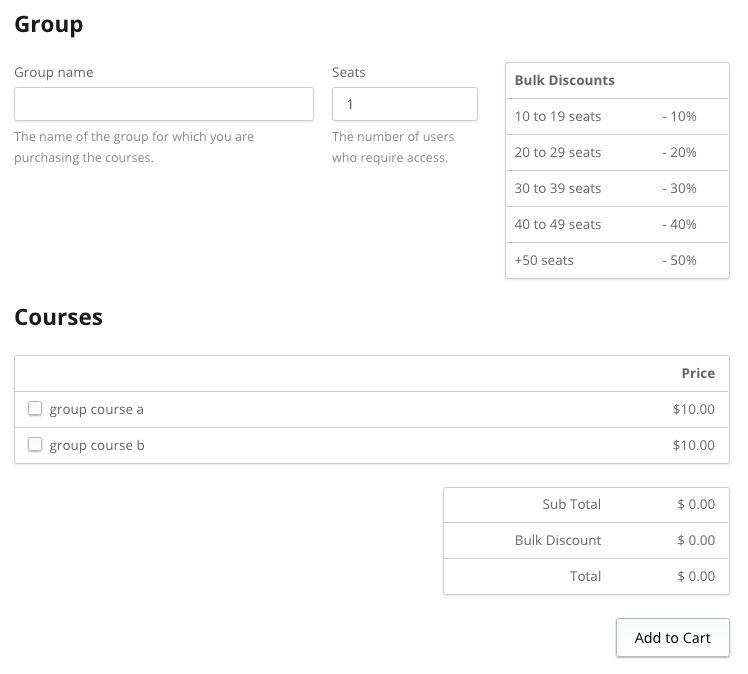Click the "group course b" label text
This screenshot has width=748, height=674.
click(97, 445)
